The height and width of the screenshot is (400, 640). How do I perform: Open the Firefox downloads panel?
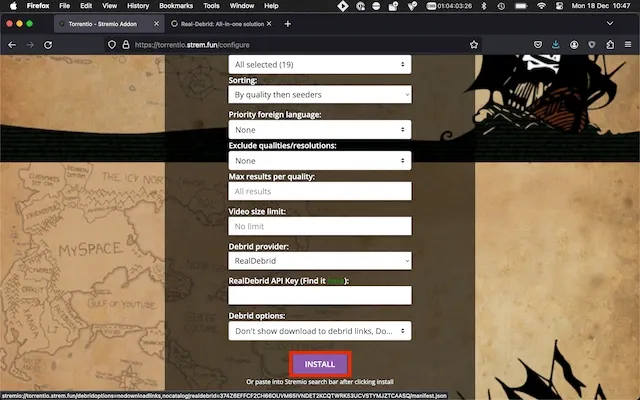tap(556, 45)
